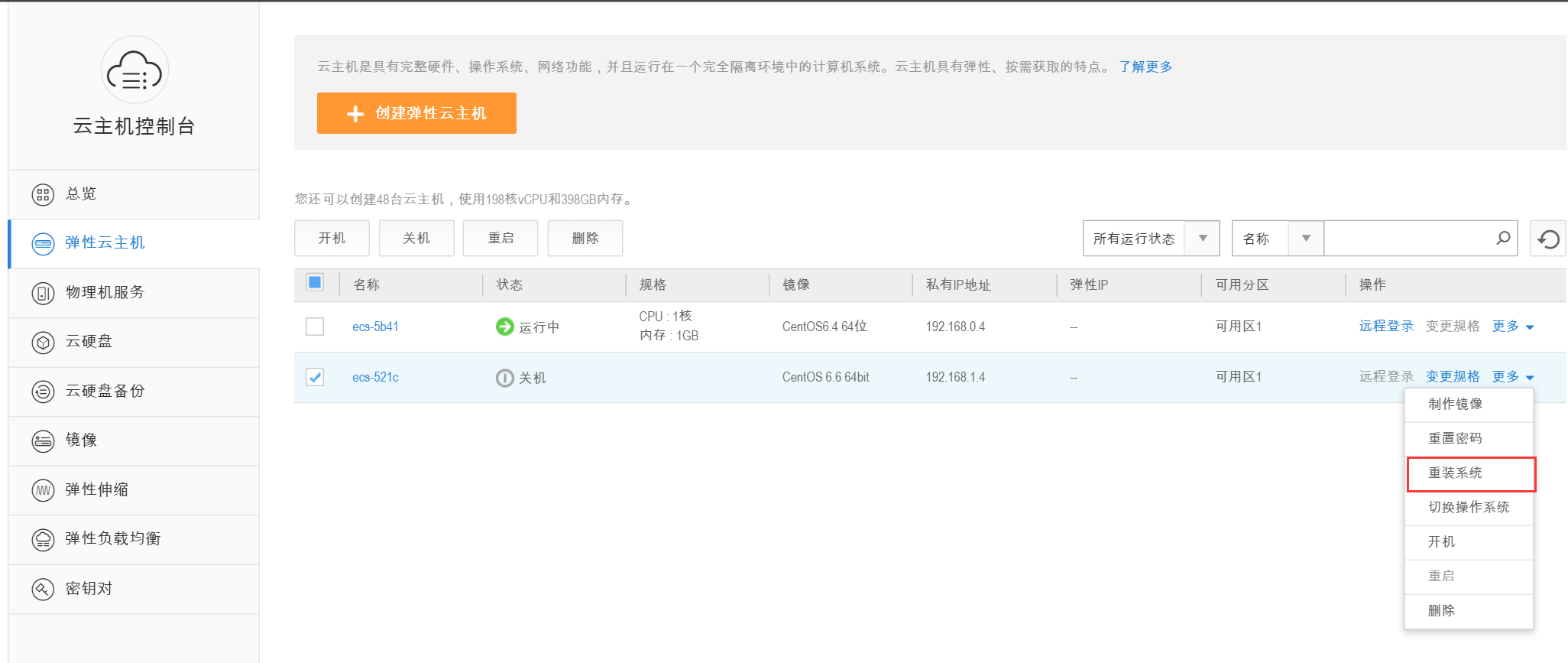The image size is (1568, 663).
Task: Click the 弹性伸缩 auto-scaling icon
Action: pos(43,490)
